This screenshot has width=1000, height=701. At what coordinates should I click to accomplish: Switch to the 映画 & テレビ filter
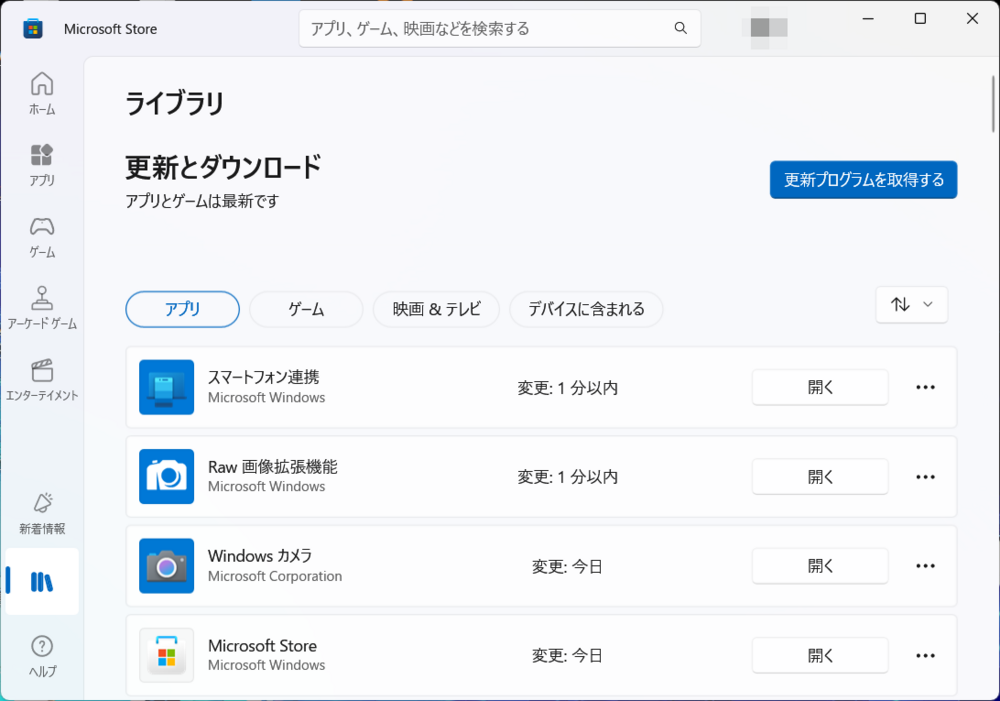pyautogui.click(x=436, y=309)
